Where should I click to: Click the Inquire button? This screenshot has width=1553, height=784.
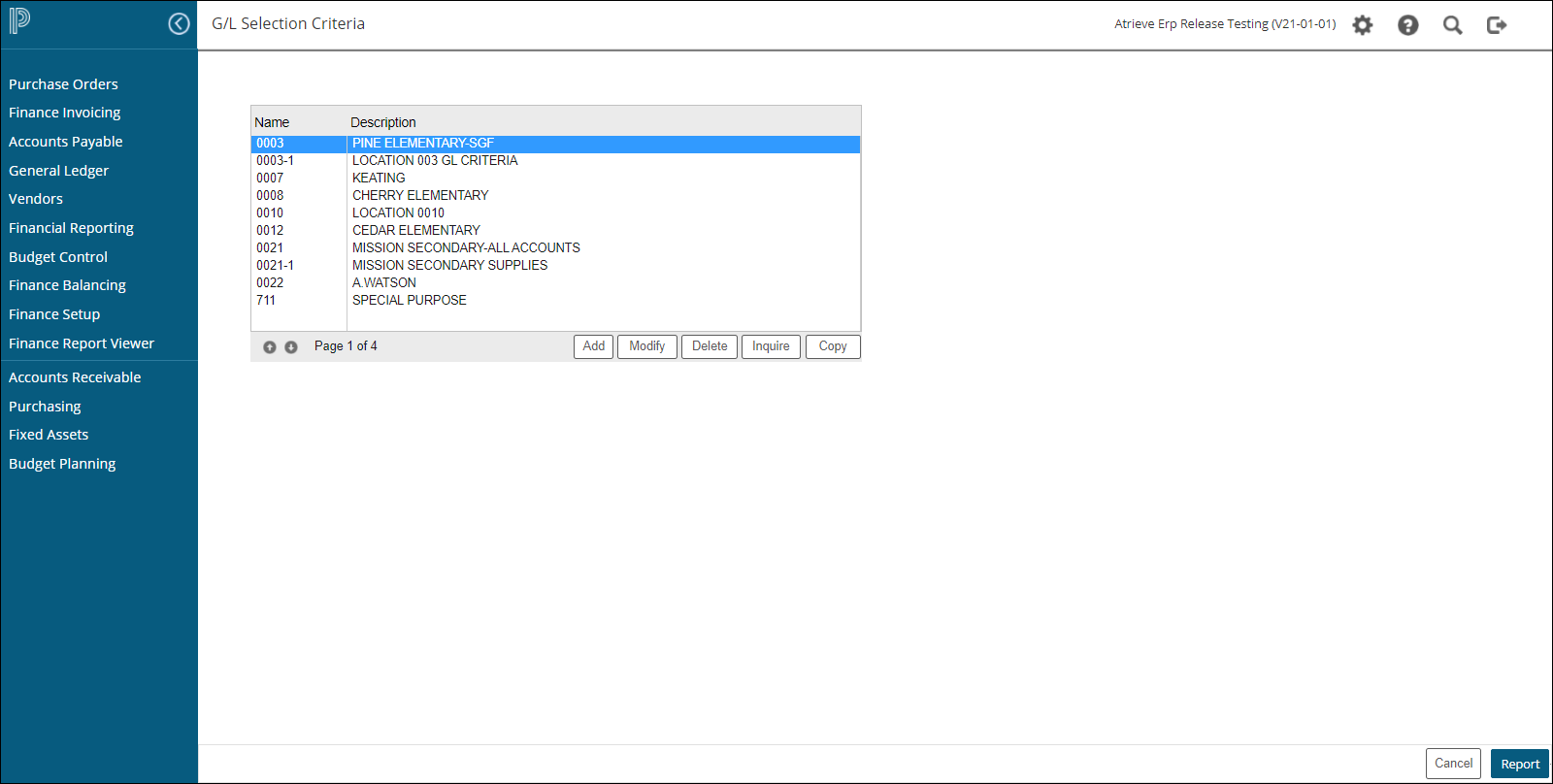point(771,346)
